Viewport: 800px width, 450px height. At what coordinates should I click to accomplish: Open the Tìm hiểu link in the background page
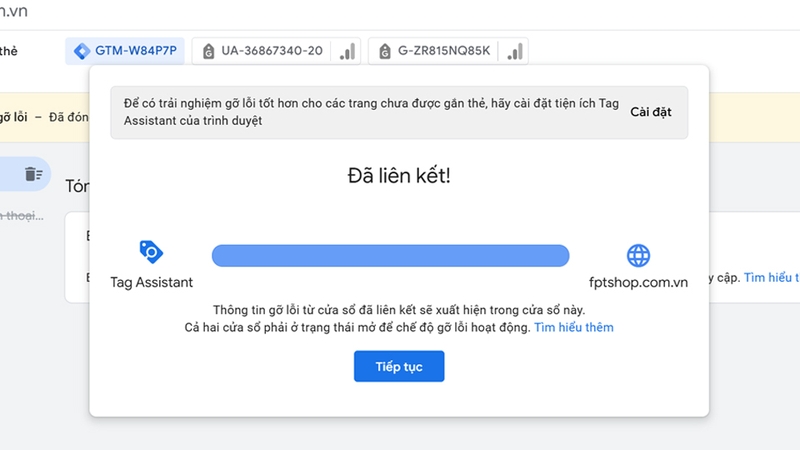click(771, 278)
